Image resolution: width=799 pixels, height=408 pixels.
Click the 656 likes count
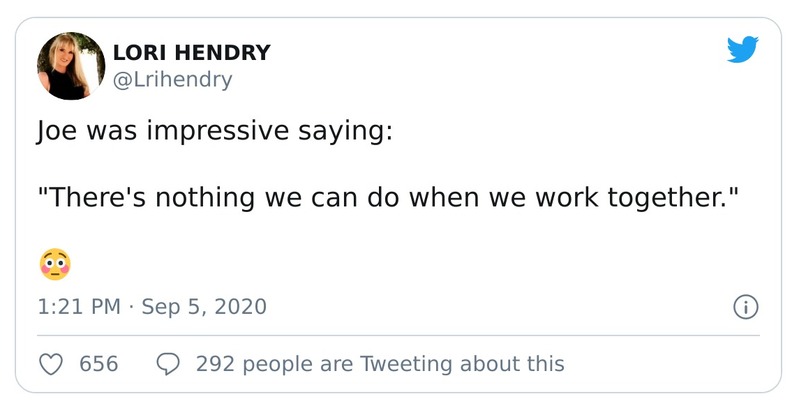tap(99, 364)
